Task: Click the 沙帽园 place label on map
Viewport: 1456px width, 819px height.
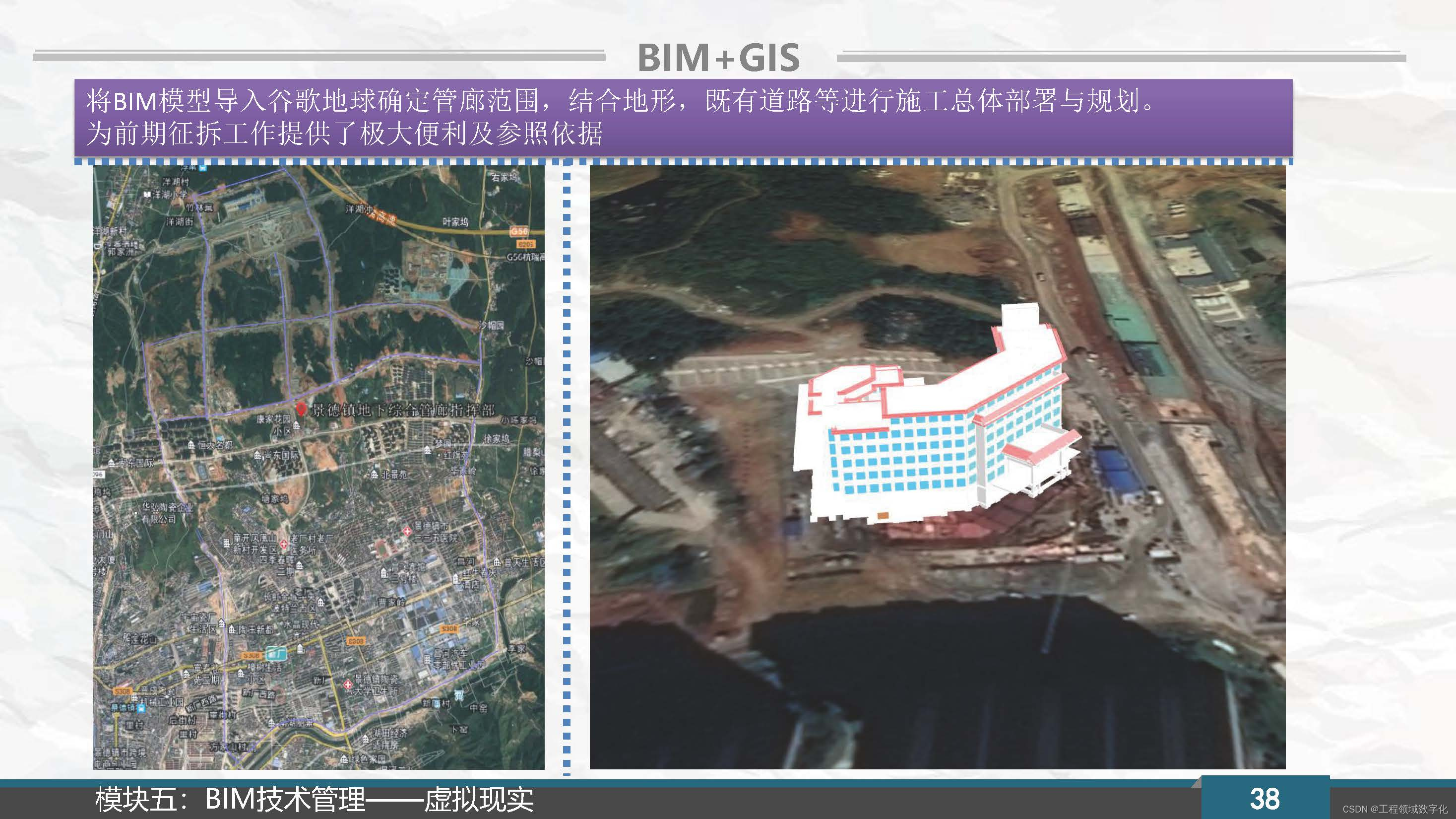Action: coord(491,325)
